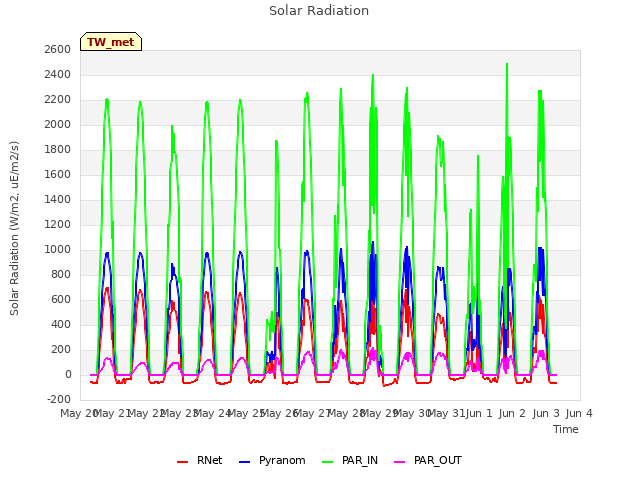Click the 1400 y-axis tick label
640x480 pixels.
58,200
